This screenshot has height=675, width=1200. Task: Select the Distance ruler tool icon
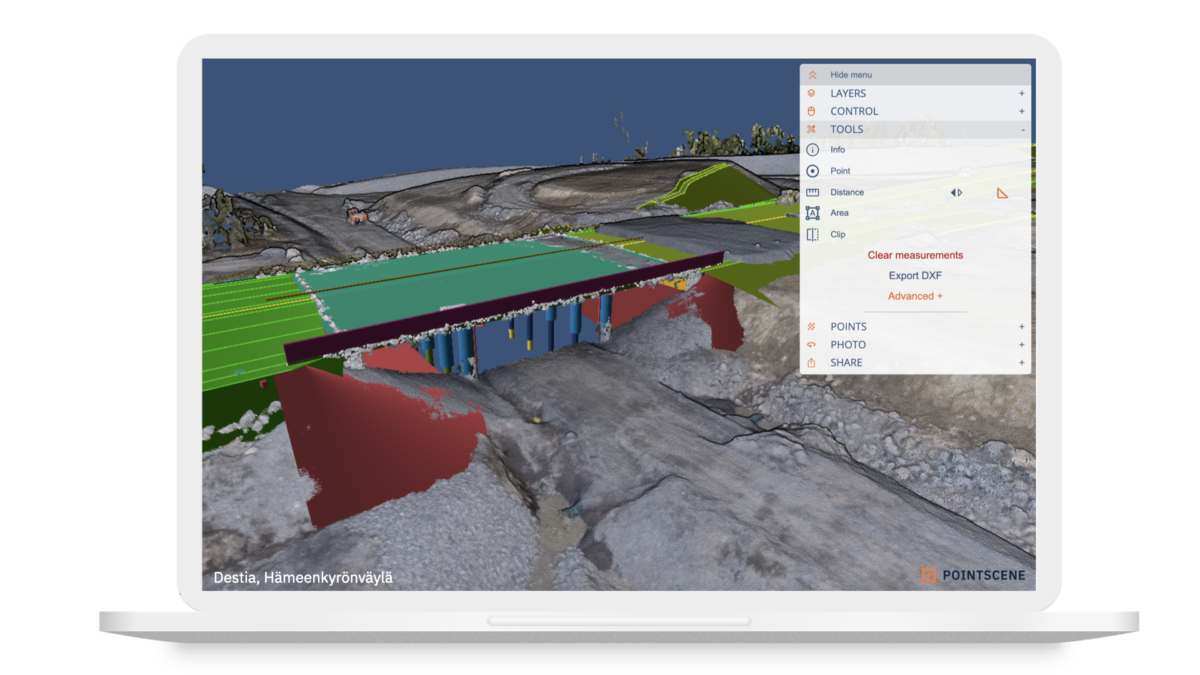click(x=812, y=192)
